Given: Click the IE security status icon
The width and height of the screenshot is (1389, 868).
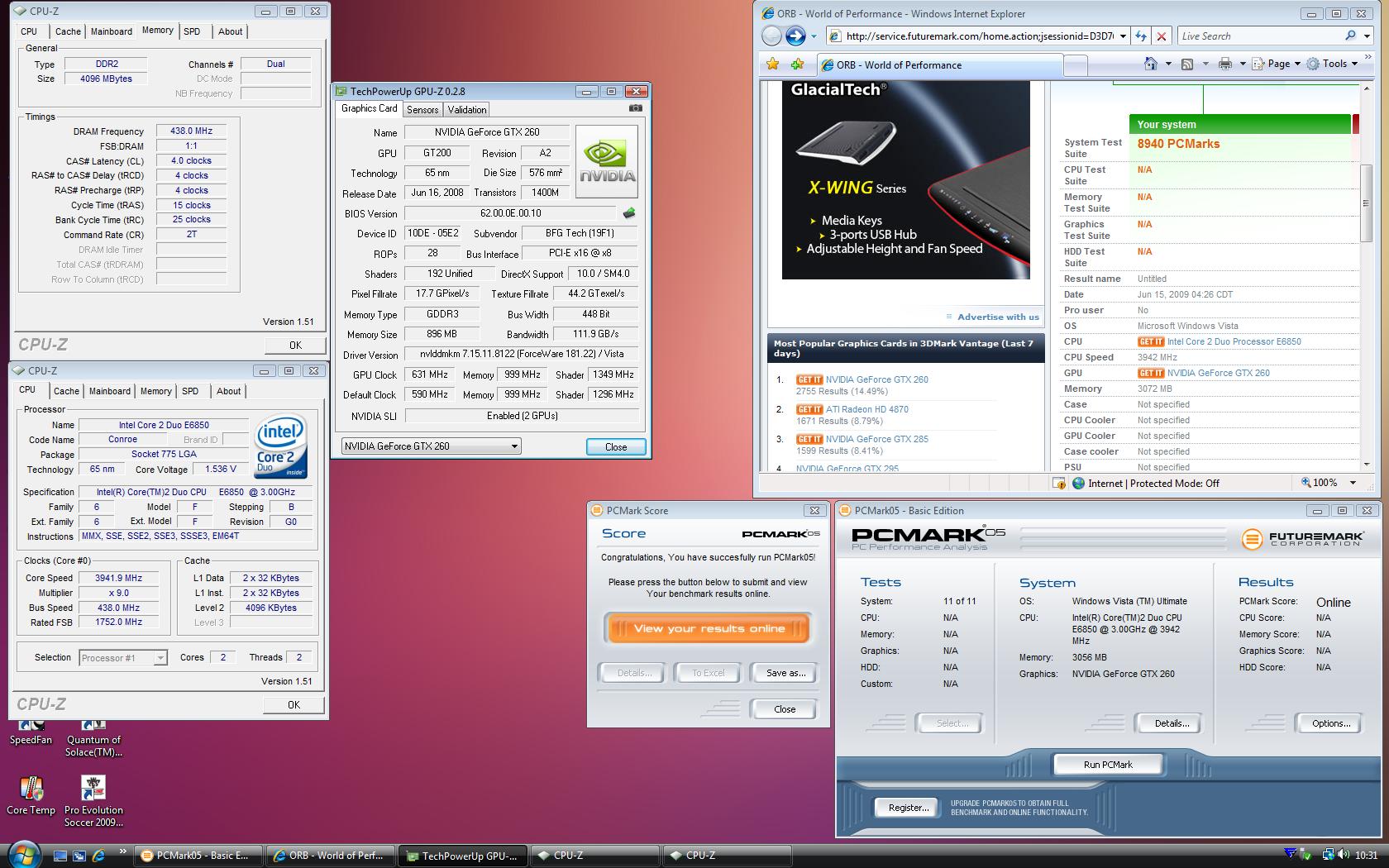Looking at the screenshot, I should point(1059,484).
